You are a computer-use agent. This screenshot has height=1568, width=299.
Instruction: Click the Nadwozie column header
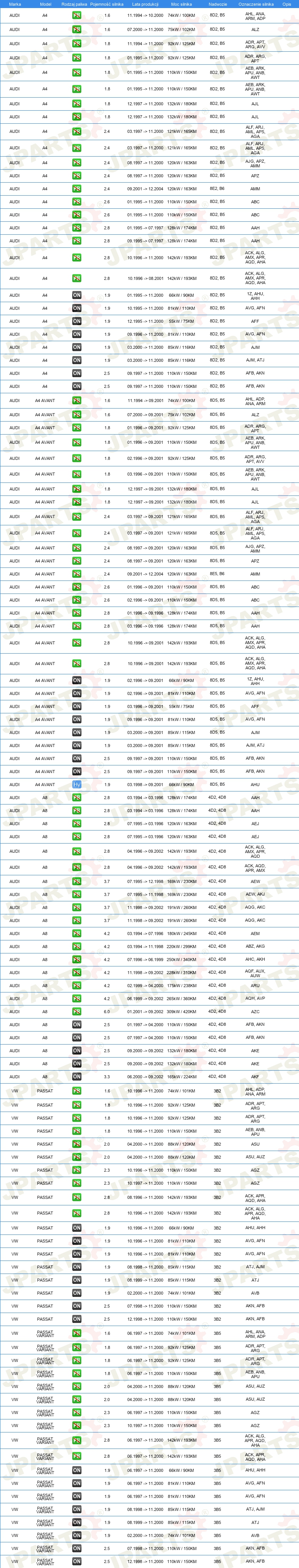click(x=218, y=4)
